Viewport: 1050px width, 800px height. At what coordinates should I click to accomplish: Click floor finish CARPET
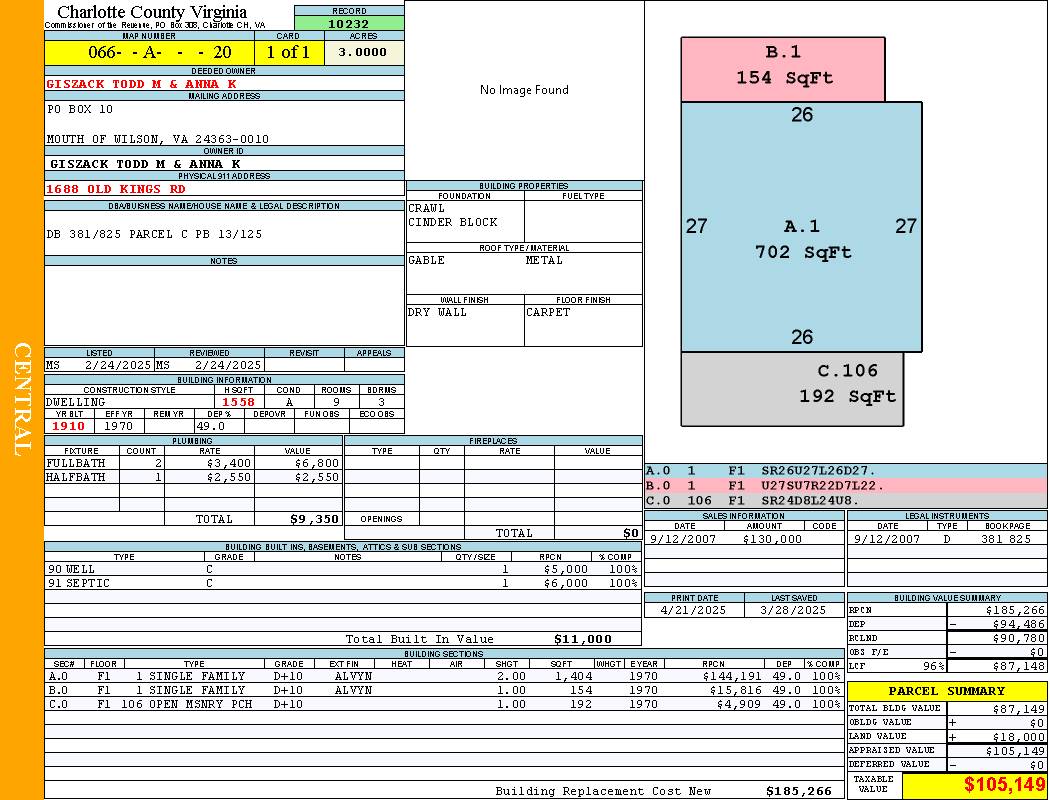coord(548,313)
